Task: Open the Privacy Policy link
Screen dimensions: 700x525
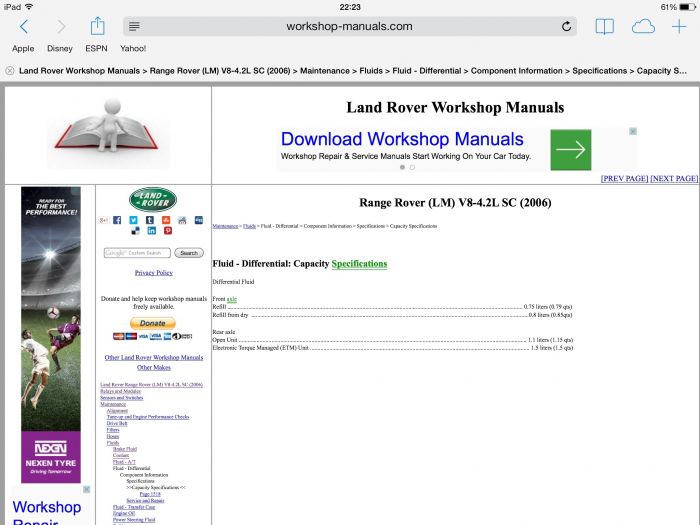Action: (x=154, y=272)
